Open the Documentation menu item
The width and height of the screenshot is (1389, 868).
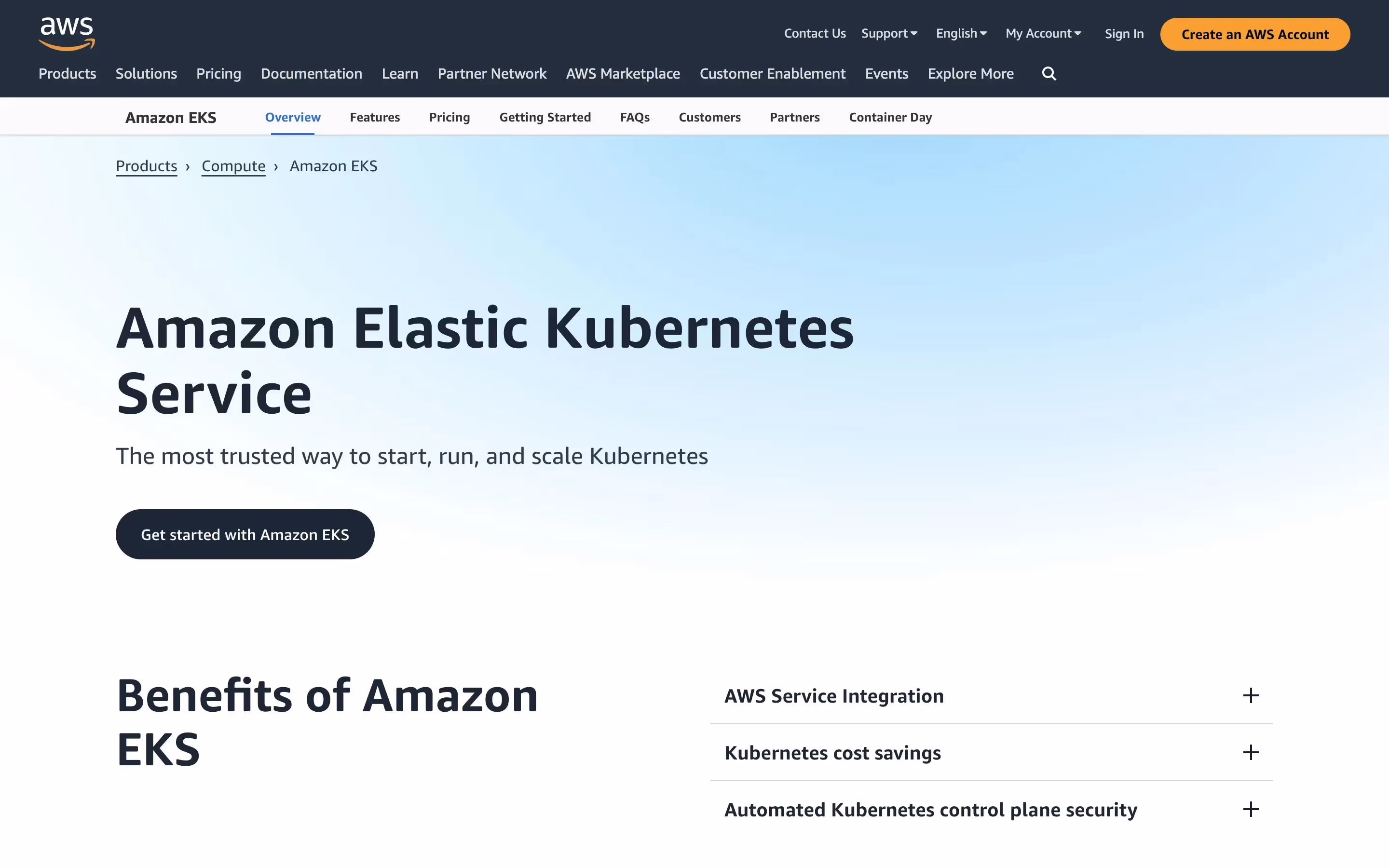[311, 73]
